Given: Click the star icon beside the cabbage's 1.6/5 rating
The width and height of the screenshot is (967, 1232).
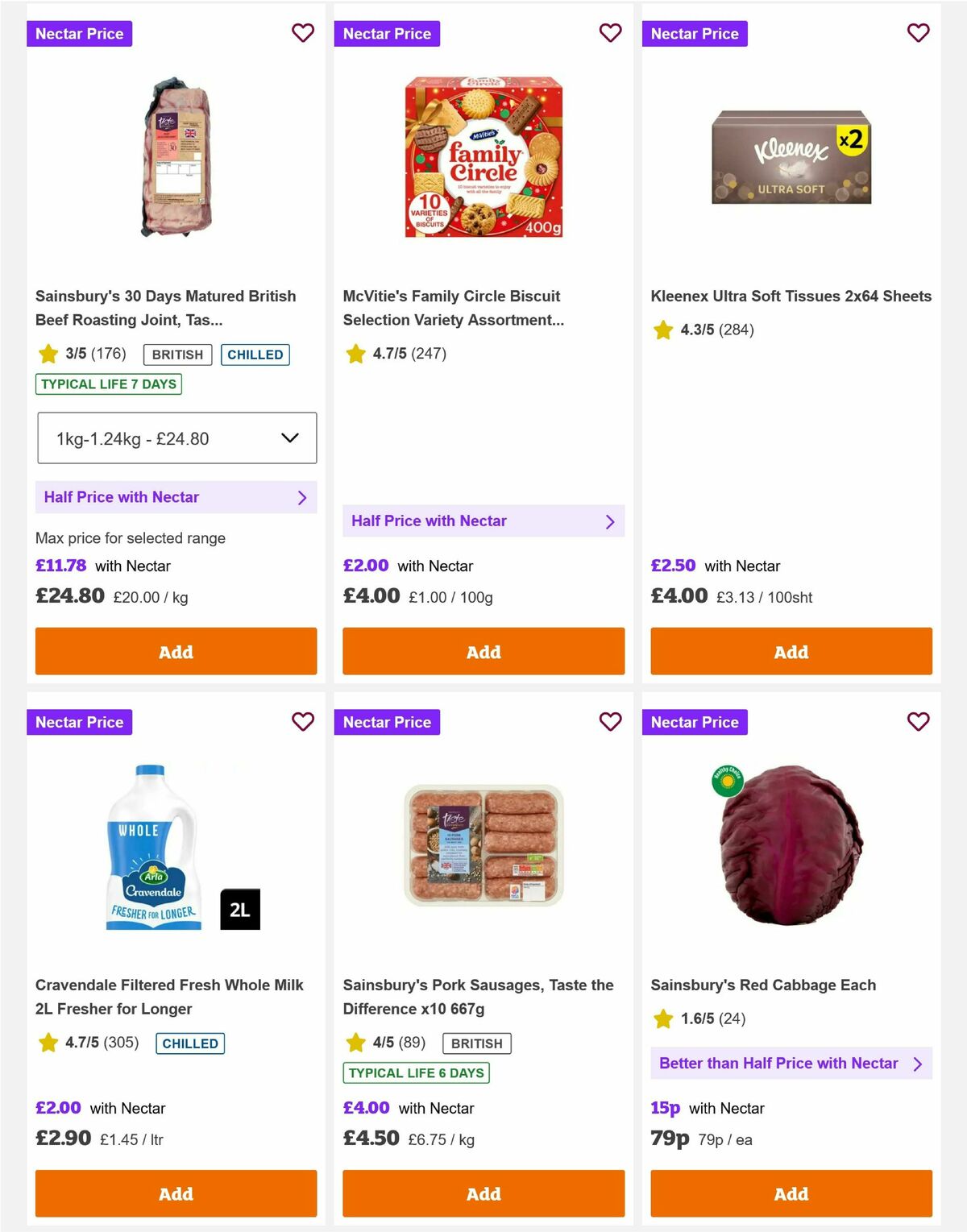Looking at the screenshot, I should point(662,1018).
